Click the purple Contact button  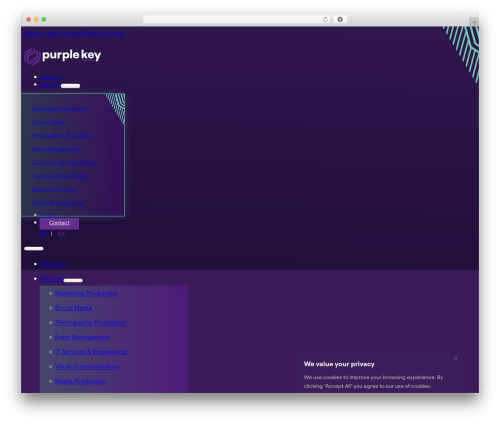click(x=59, y=223)
